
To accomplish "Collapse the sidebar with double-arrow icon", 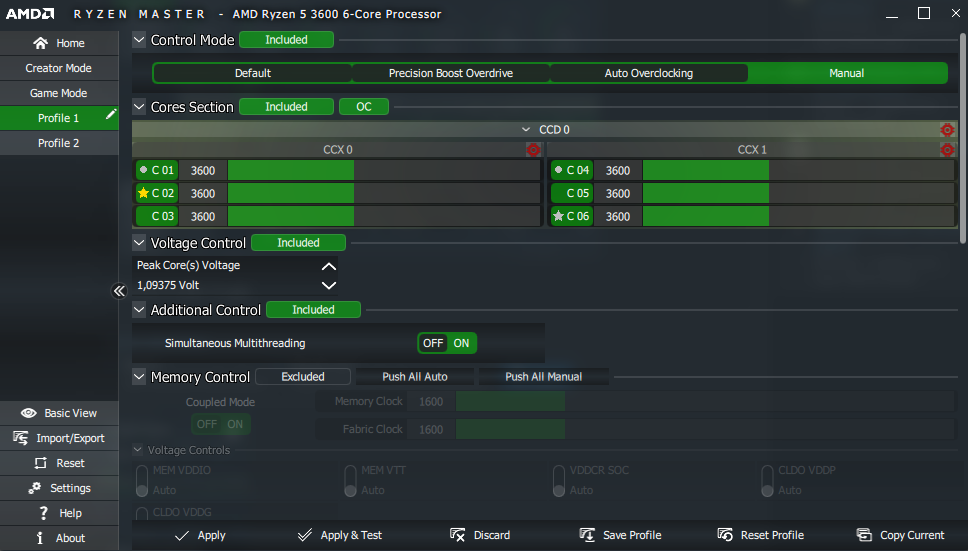I will 119,291.
